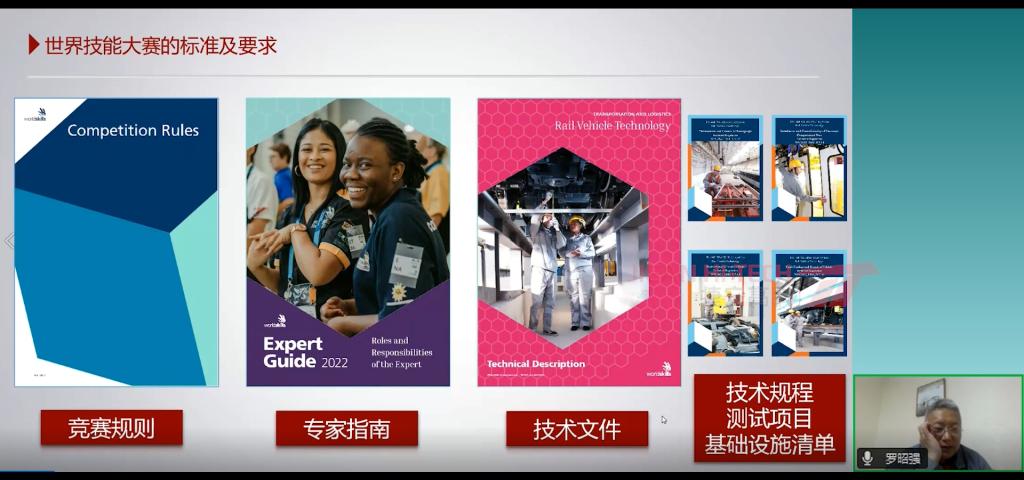Viewport: 1024px width, 480px height.
Task: Open the Expert Guide 2022 cover
Action: coord(348,242)
